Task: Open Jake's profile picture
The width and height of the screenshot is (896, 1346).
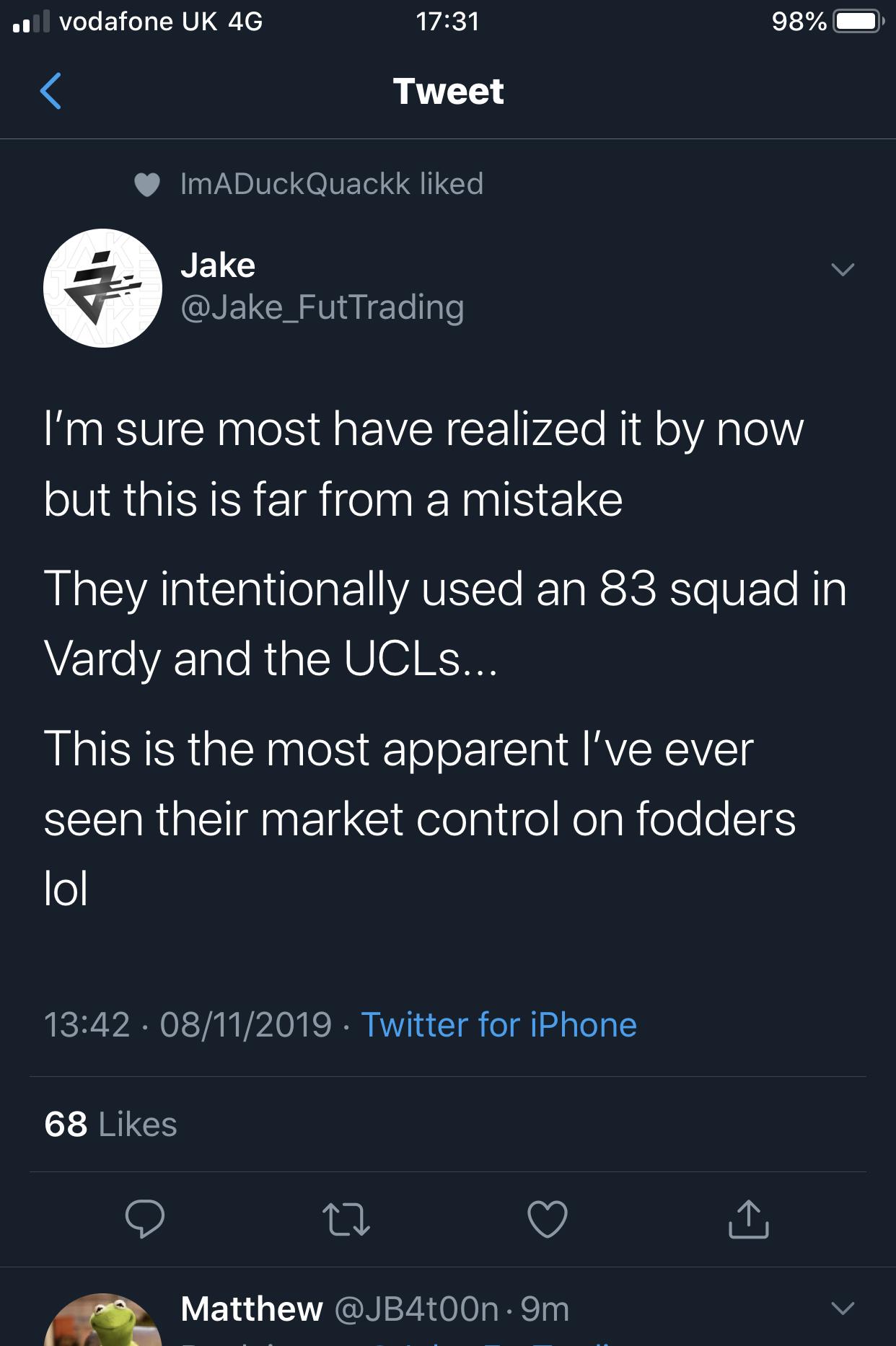Action: click(102, 288)
